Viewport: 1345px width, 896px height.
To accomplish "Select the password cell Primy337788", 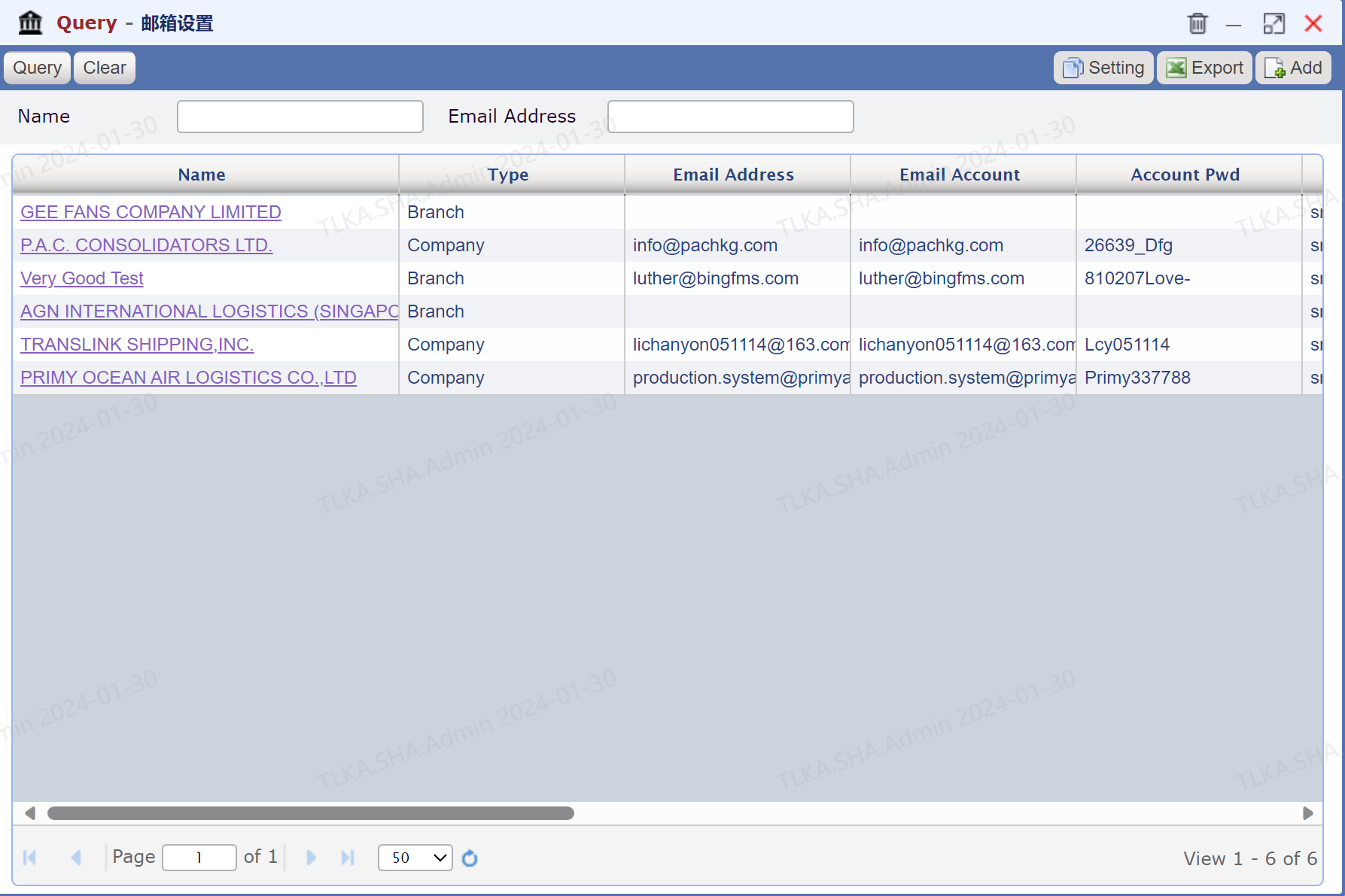I will tap(1189, 378).
